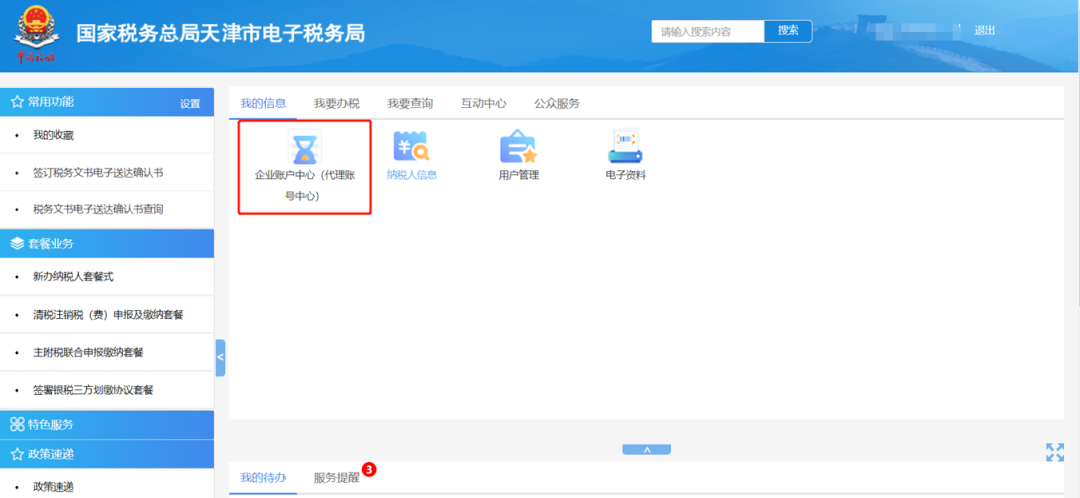Focus the search content input field
The width and height of the screenshot is (1080, 498).
[x=708, y=31]
